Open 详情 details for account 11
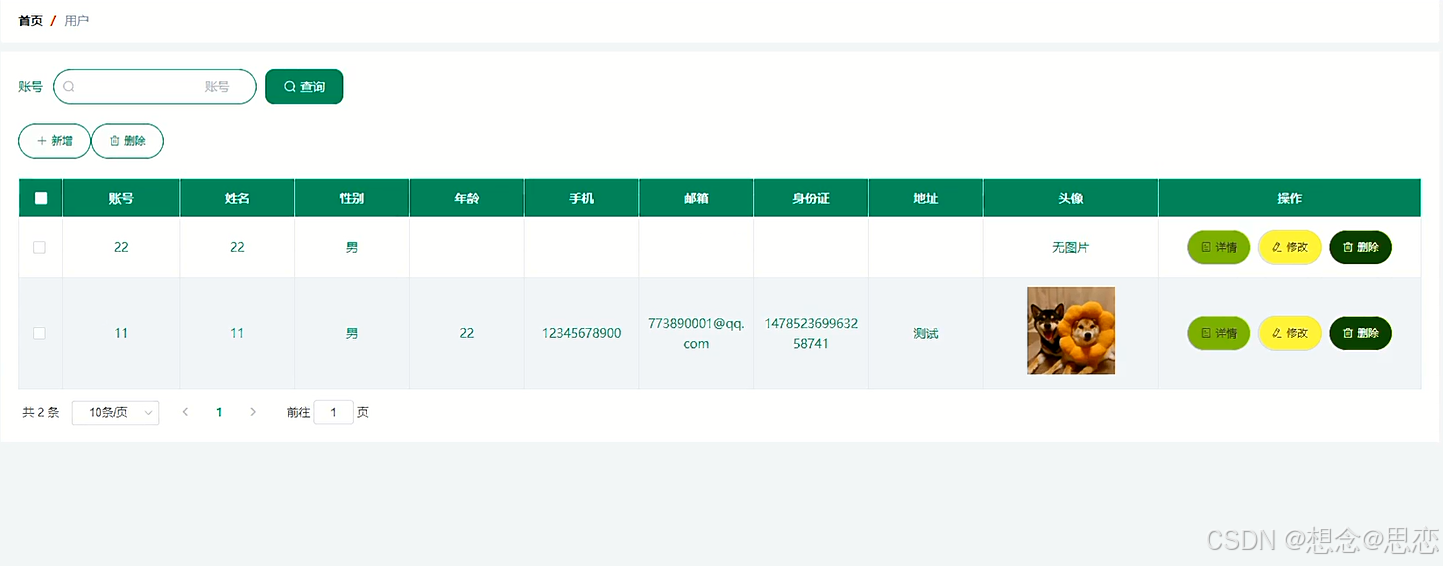Image resolution: width=1443 pixels, height=566 pixels. click(x=1218, y=333)
